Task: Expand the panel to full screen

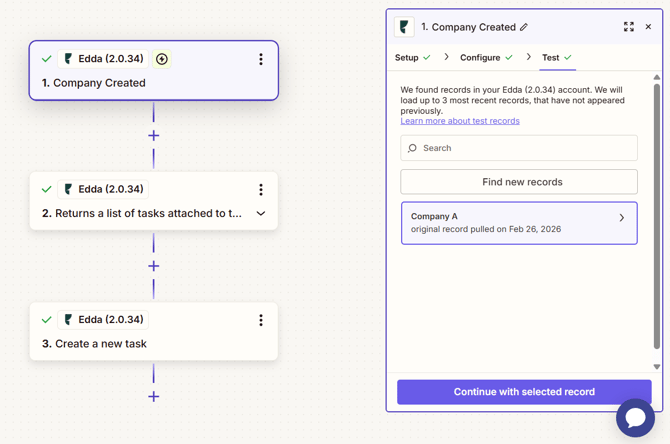Action: click(629, 27)
